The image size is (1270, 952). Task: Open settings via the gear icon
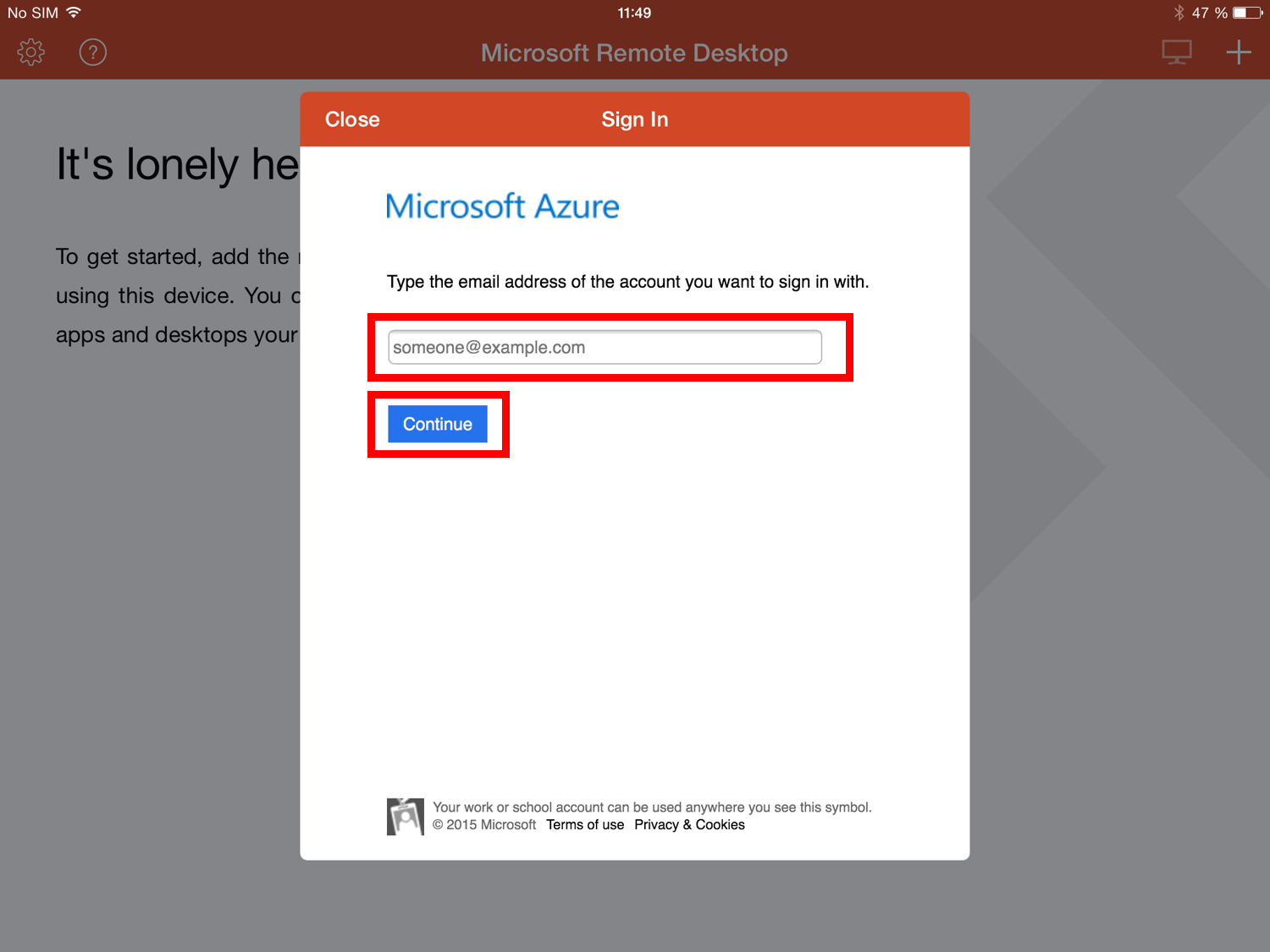coord(31,52)
